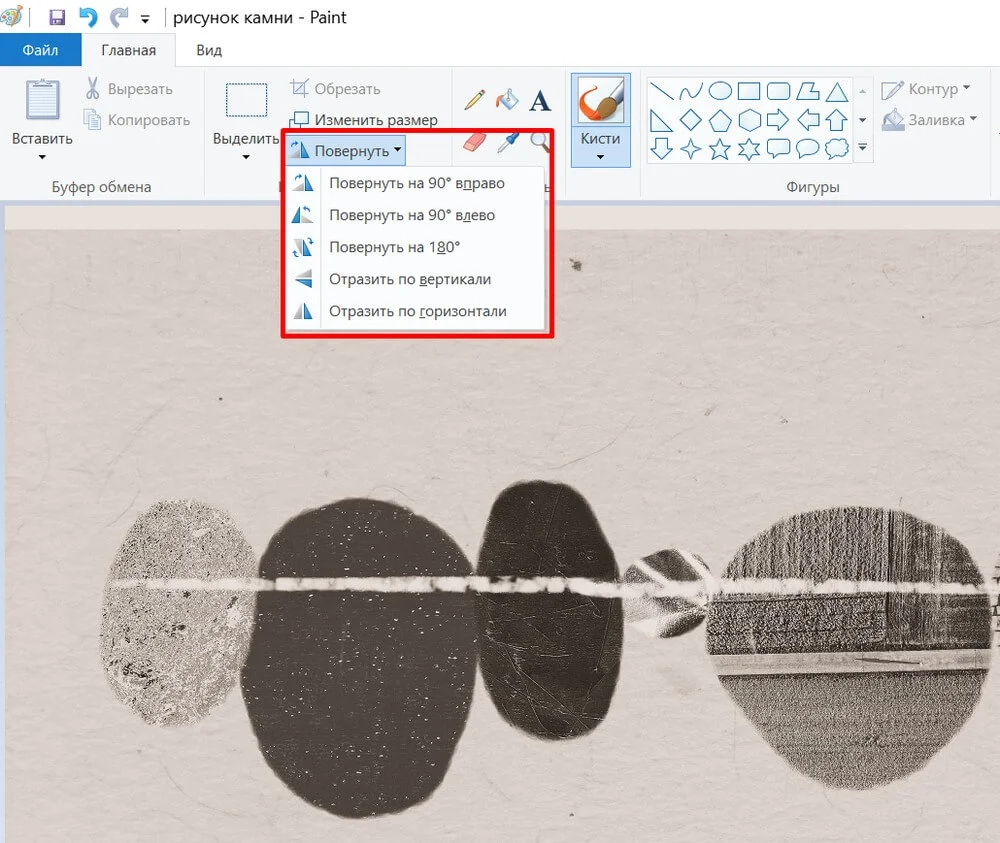Select the Fill with color bucket
The image size is (1000, 843).
pyautogui.click(x=508, y=99)
